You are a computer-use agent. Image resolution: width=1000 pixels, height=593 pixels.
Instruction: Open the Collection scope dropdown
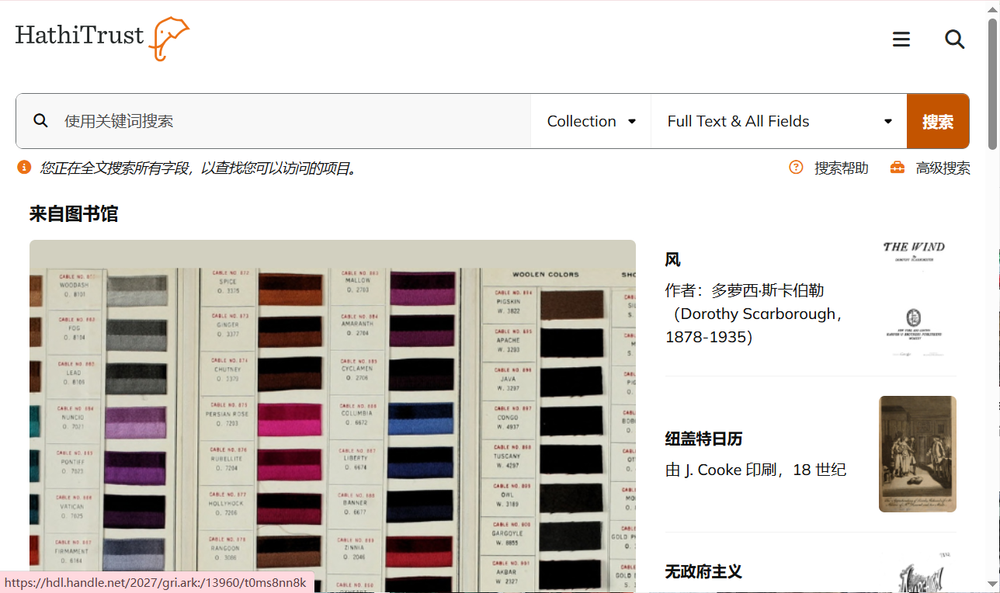tap(590, 120)
